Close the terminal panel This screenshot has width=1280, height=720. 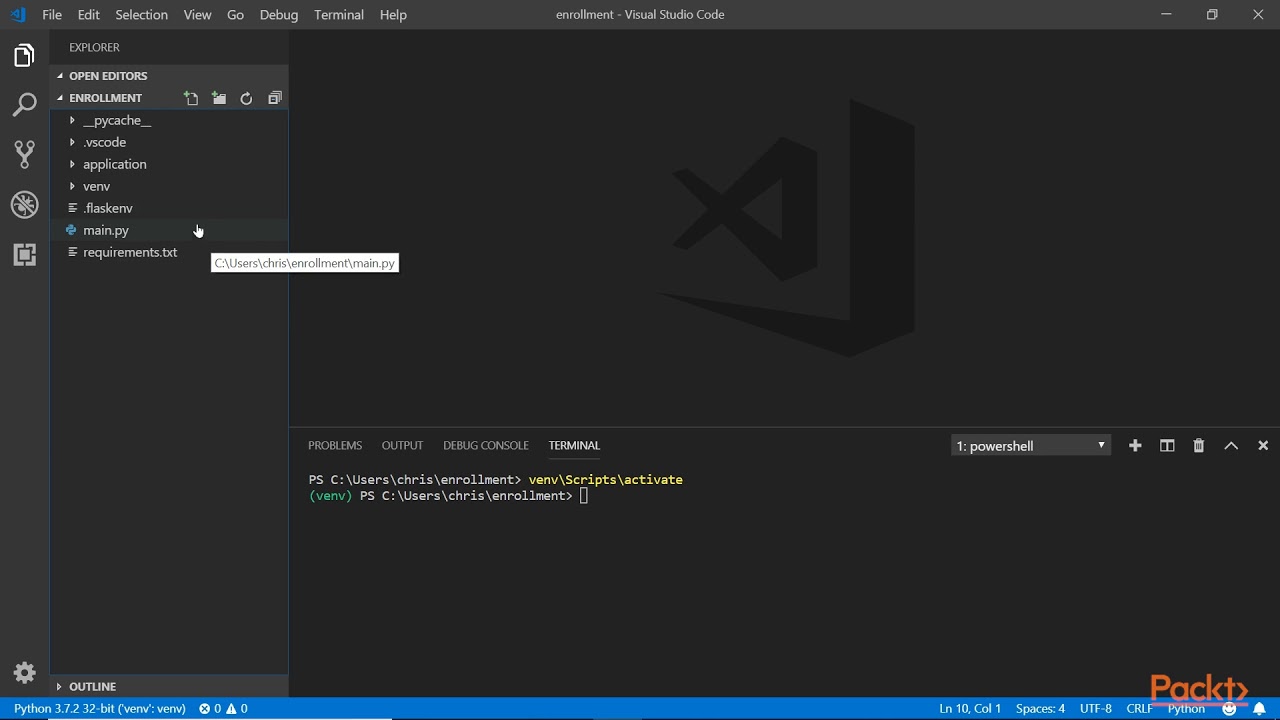[x=1263, y=446]
